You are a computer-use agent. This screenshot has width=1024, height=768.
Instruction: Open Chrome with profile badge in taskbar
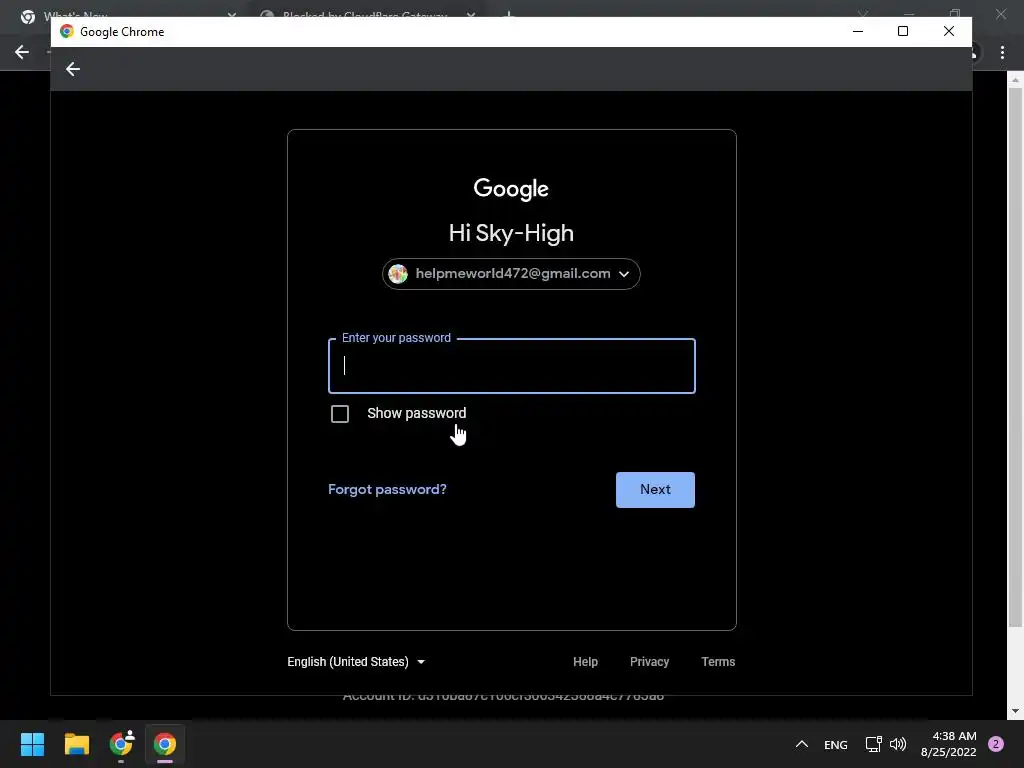pos(121,744)
